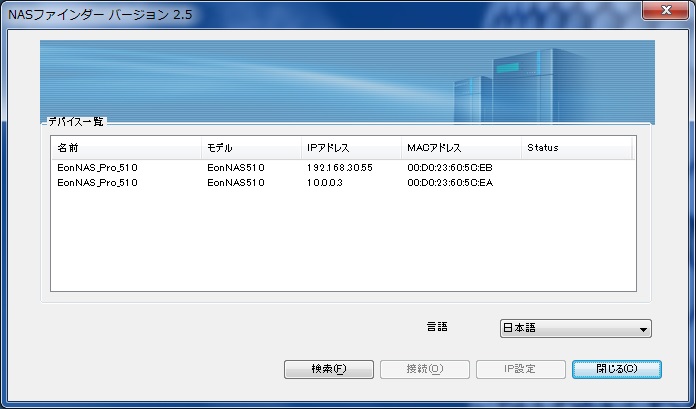Sort device list by 名前 column header
This screenshot has height=409, width=696.
coord(125,148)
